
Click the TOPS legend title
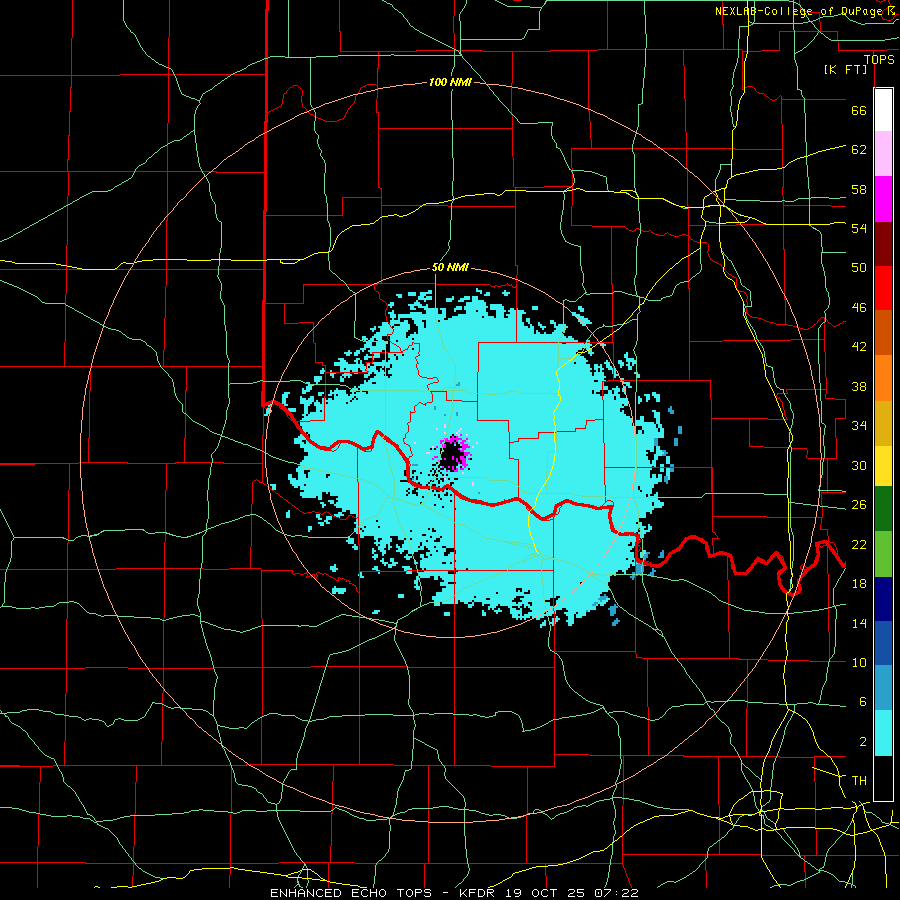click(x=879, y=60)
